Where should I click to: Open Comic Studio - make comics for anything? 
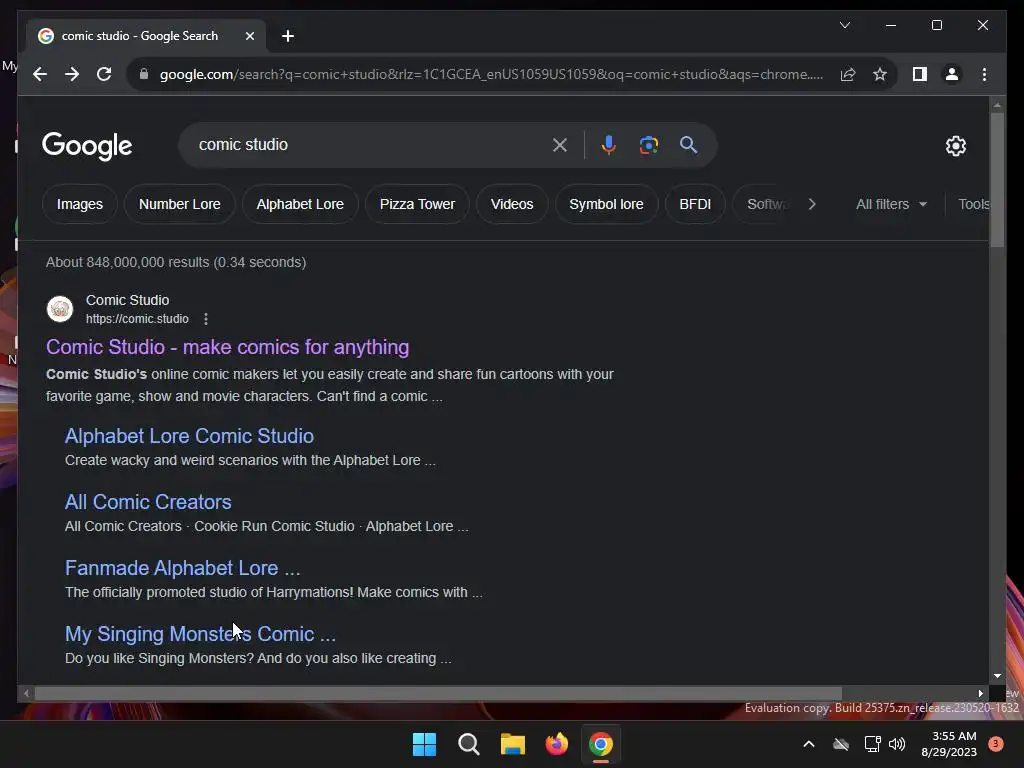click(x=227, y=347)
